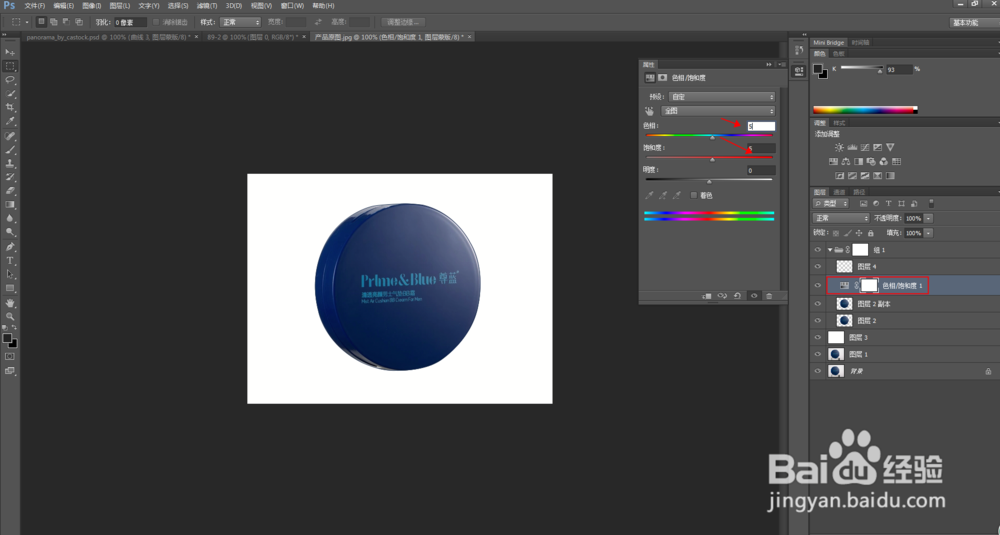Viewport: 1000px width, 535px height.
Task: Click the Vibrance triangle adjustment icon
Action: 890,147
